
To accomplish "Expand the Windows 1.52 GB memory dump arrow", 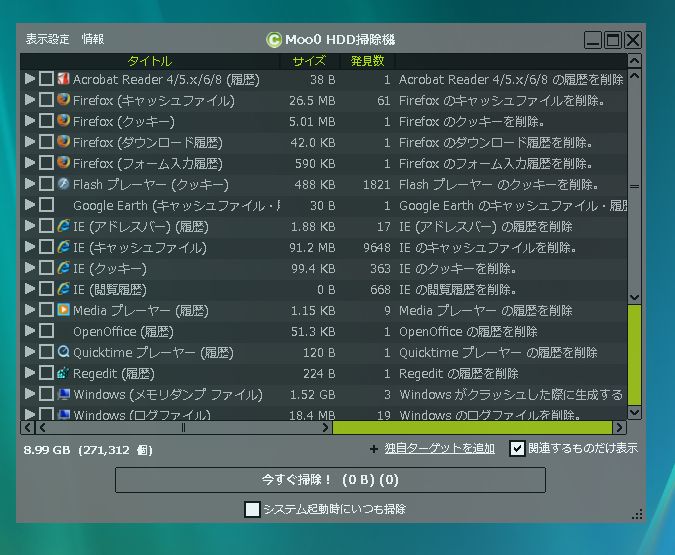I will 30,394.
